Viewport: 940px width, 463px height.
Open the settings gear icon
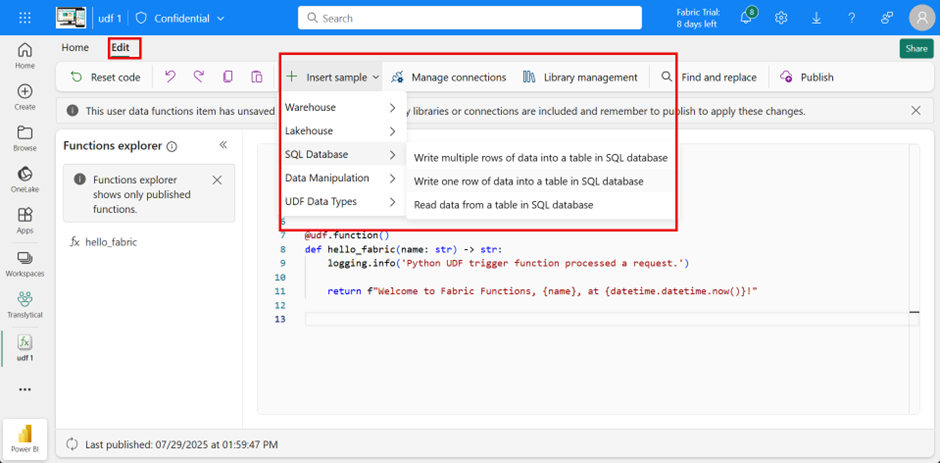point(781,18)
